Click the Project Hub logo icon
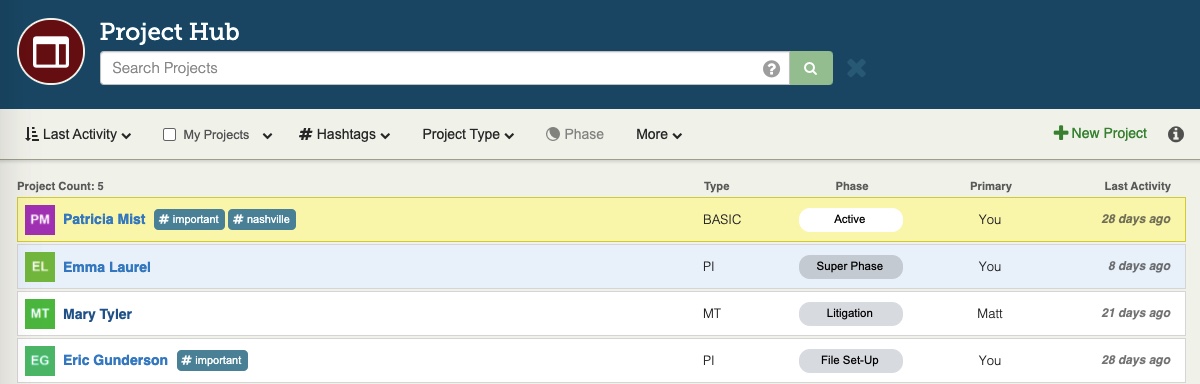The width and height of the screenshot is (1200, 384). tap(51, 52)
